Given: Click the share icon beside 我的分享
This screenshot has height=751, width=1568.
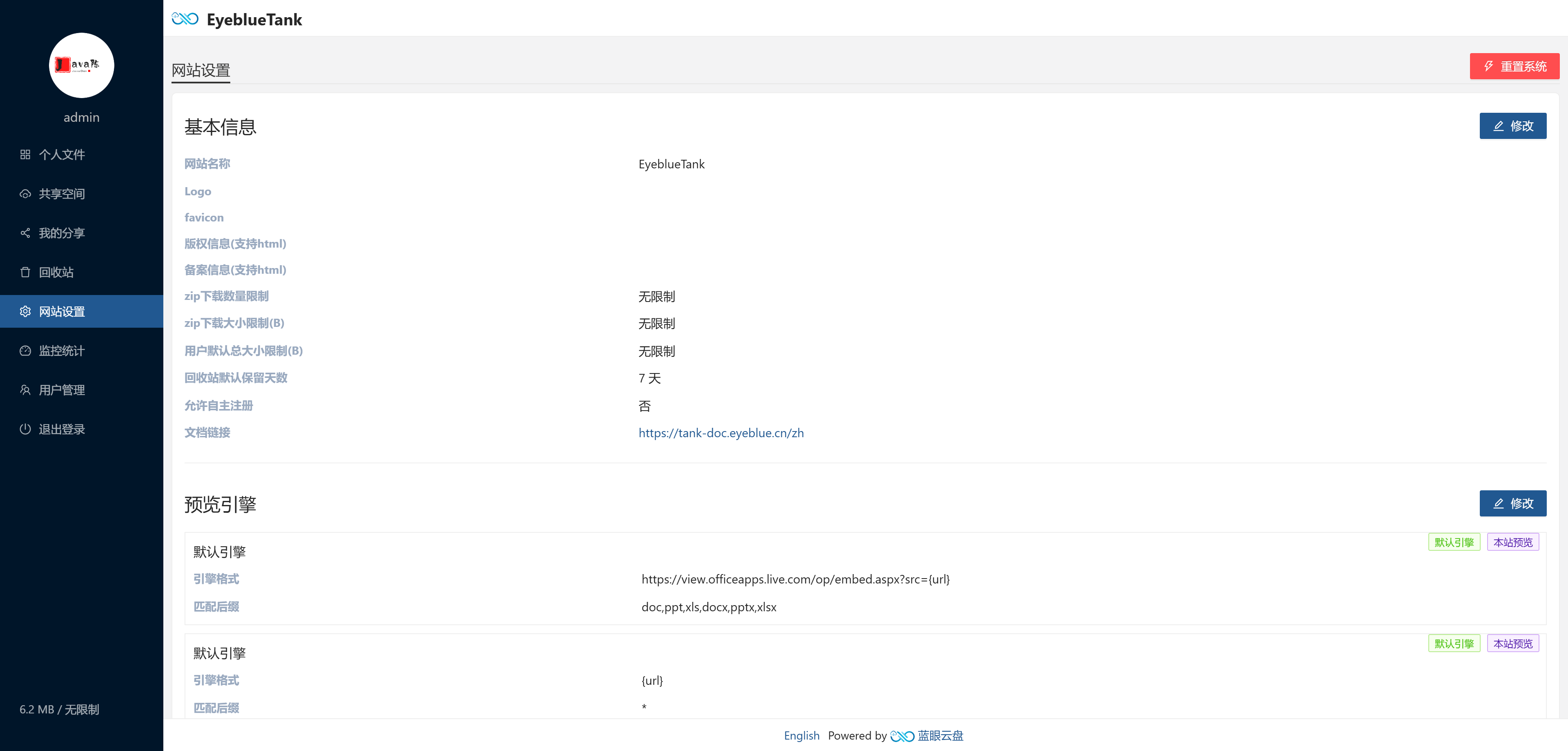Looking at the screenshot, I should point(25,233).
